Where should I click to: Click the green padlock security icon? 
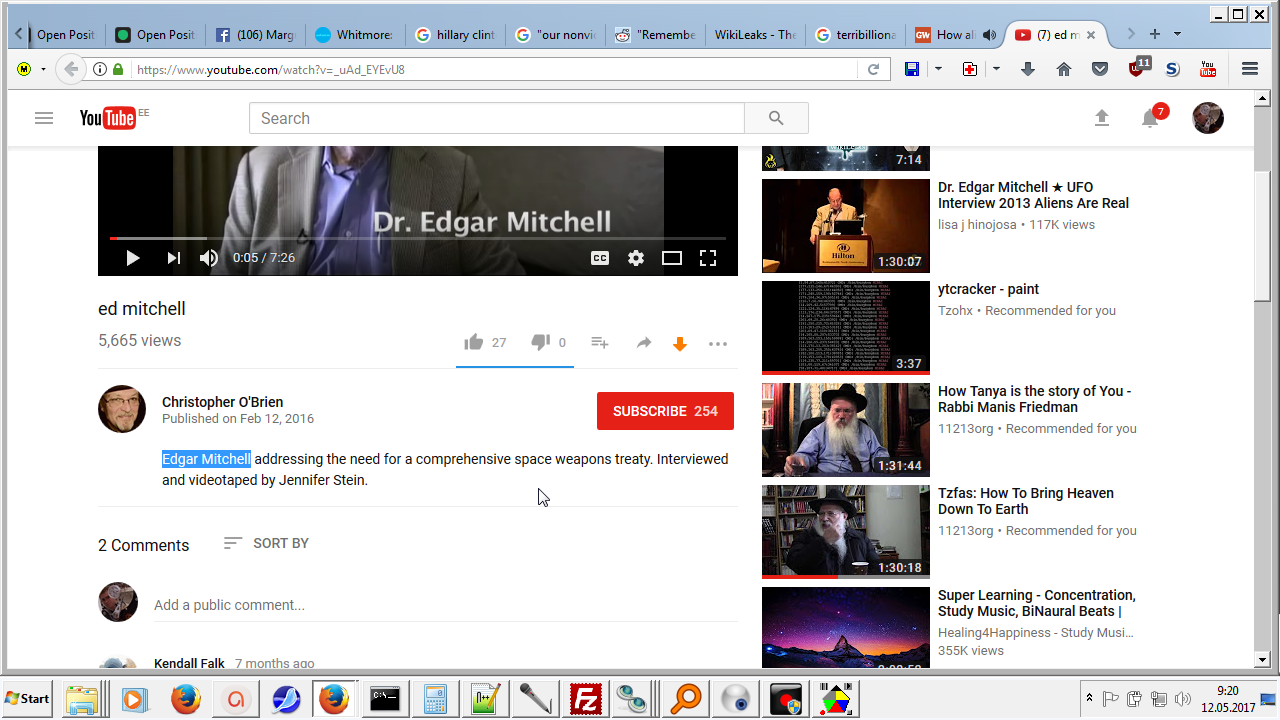[118, 70]
